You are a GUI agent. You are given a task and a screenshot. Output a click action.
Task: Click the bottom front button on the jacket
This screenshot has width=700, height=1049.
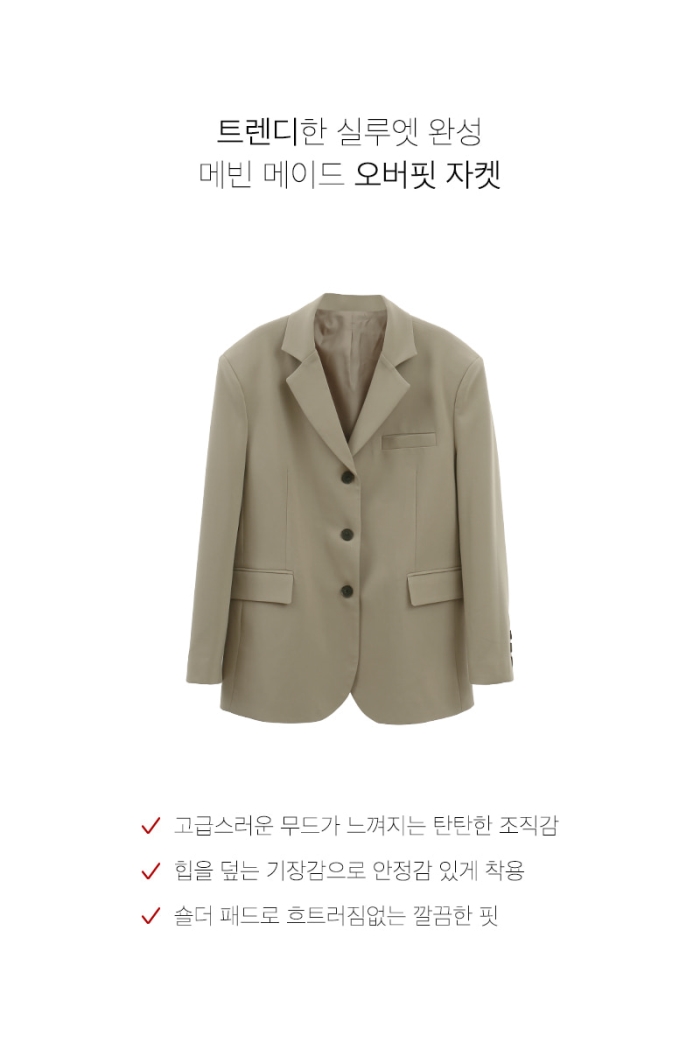pyautogui.click(x=349, y=589)
